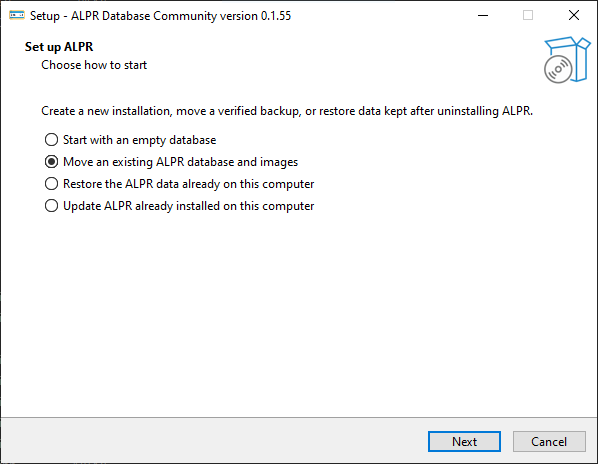Click the 'Update ALPR already installed' label text
The width and height of the screenshot is (598, 464).
point(188,206)
